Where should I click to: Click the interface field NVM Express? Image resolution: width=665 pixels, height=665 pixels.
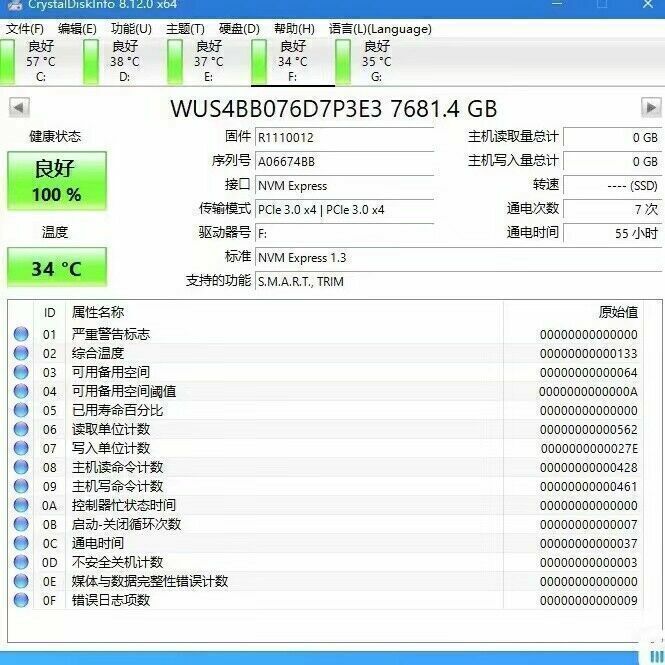click(344, 186)
